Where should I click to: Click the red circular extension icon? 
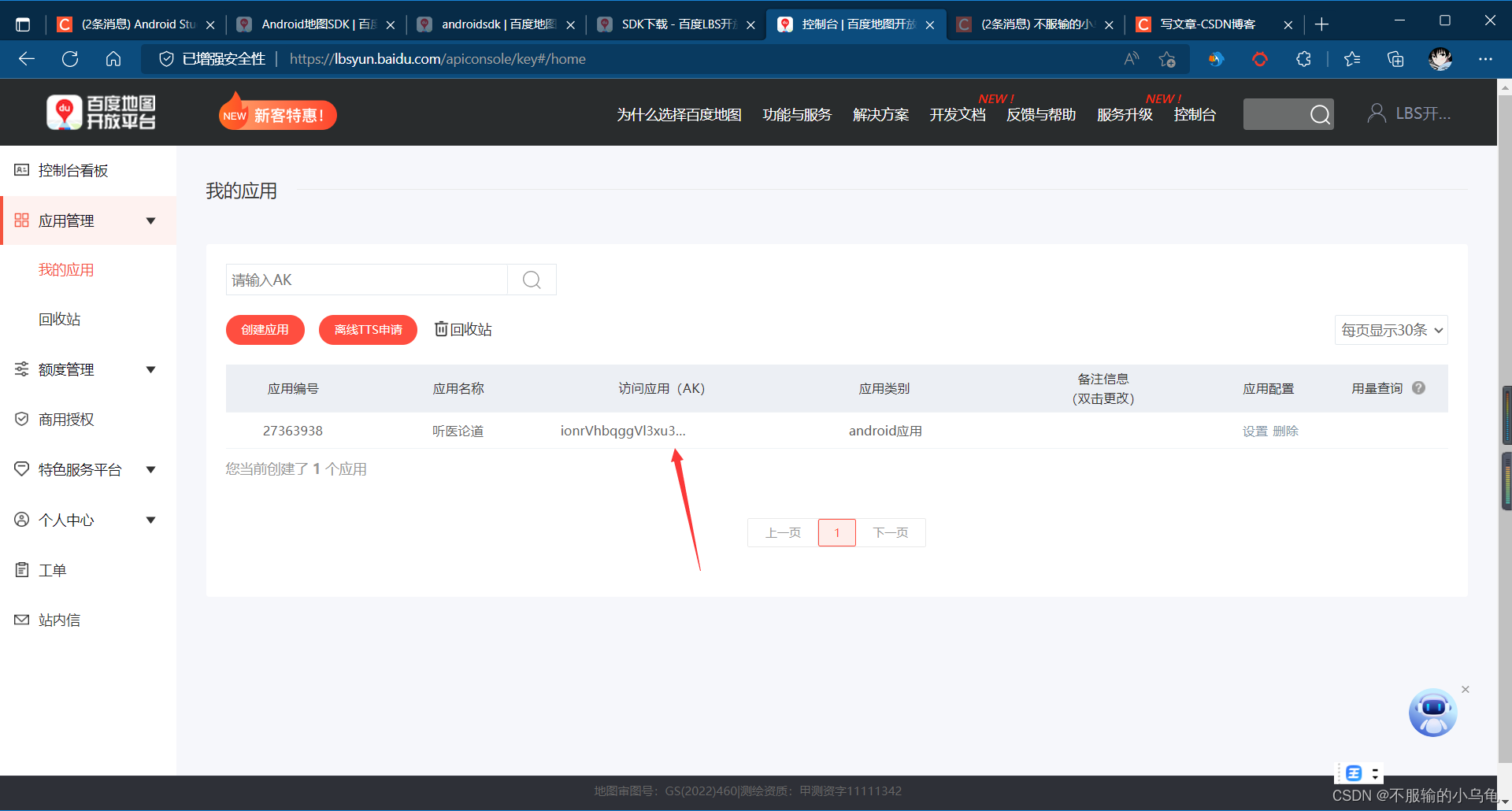pos(1259,59)
